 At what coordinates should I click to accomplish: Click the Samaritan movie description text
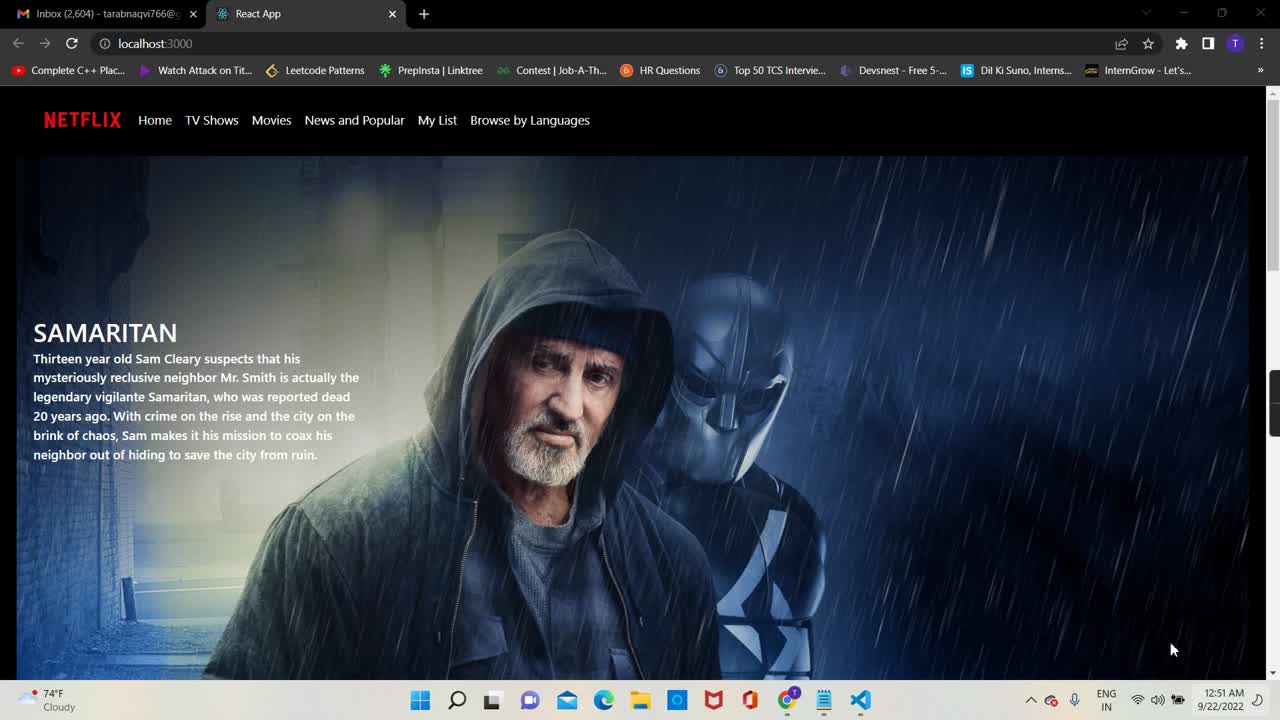tap(196, 407)
